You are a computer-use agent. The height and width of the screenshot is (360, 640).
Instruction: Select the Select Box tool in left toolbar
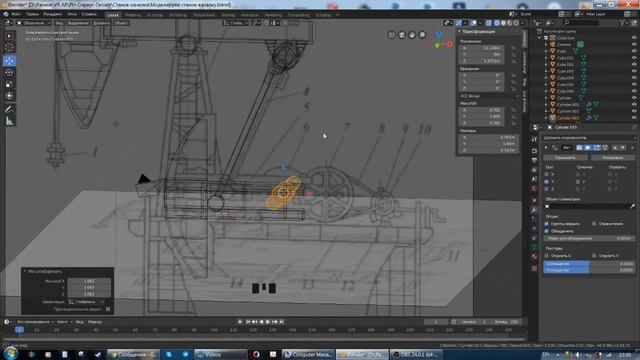pos(9,36)
